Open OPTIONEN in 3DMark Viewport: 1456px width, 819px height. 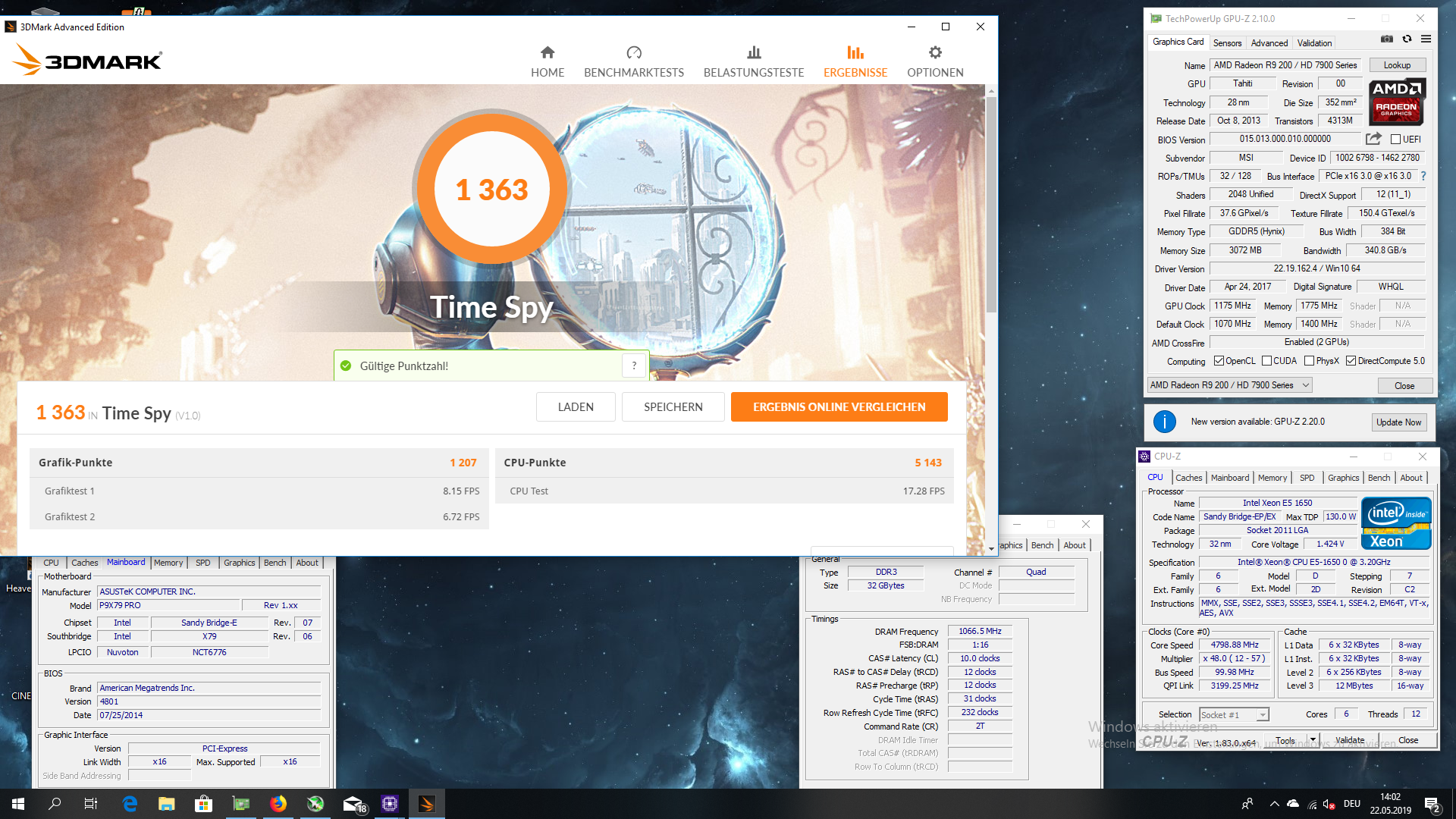coord(935,62)
